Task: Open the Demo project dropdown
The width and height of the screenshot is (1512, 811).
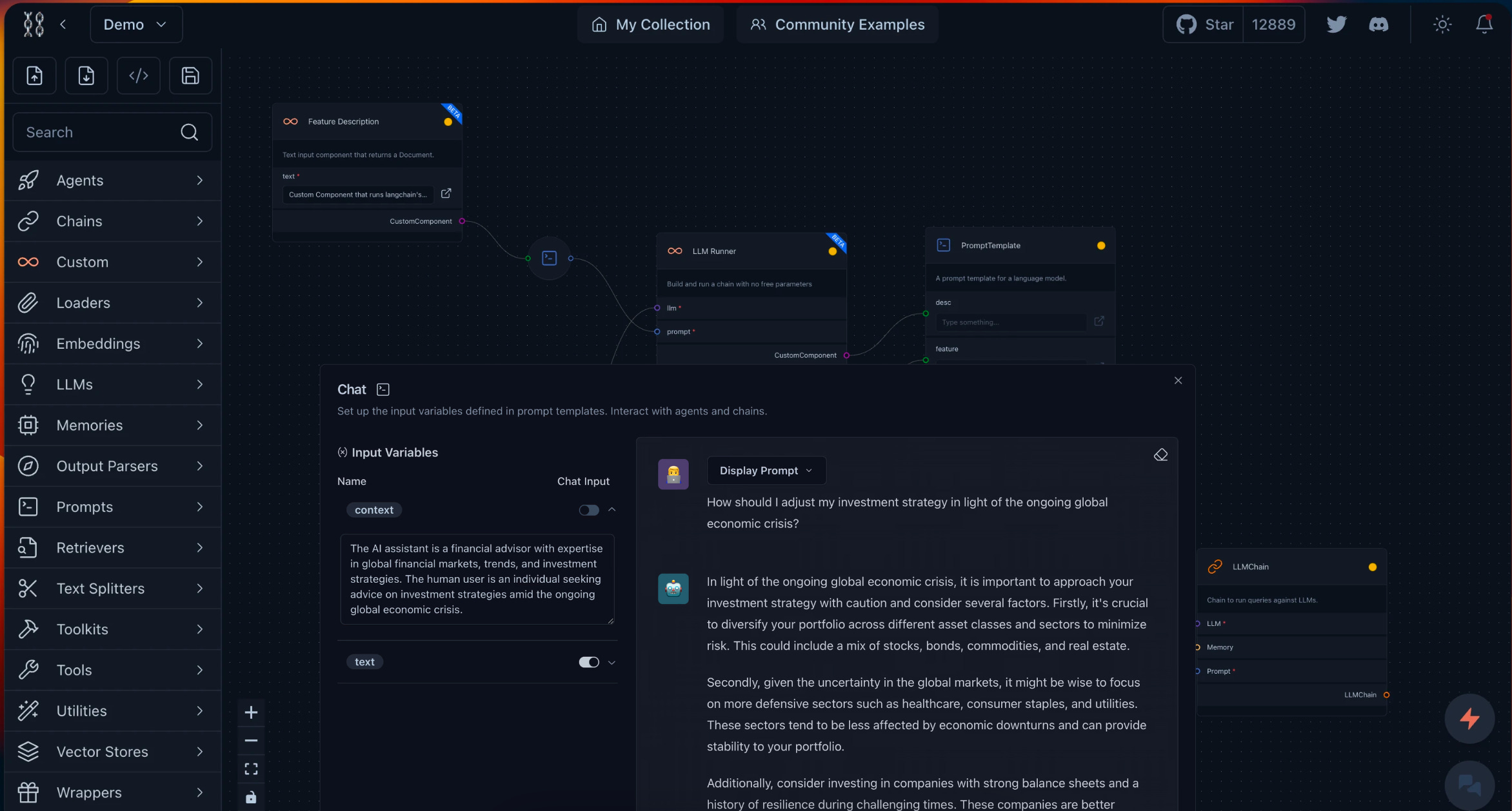Action: tap(136, 24)
